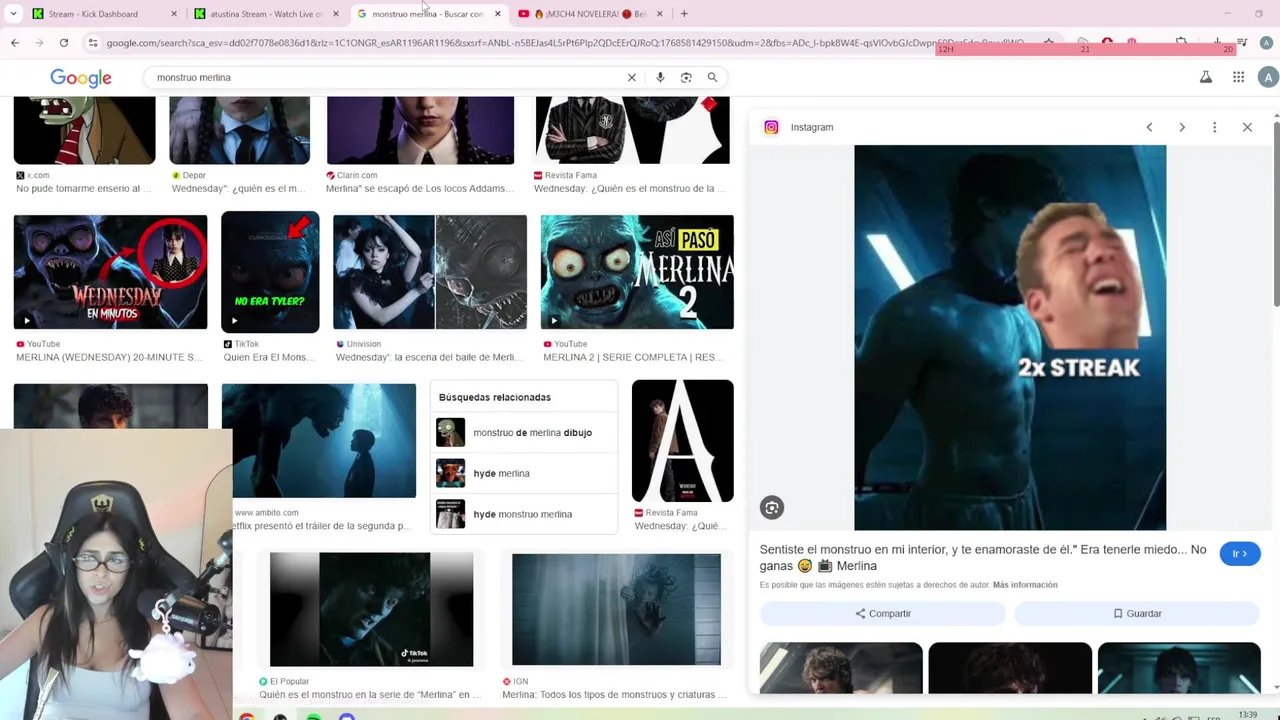The width and height of the screenshot is (1280, 720).
Task: Close the Instagram image preview panel
Action: click(x=1247, y=127)
